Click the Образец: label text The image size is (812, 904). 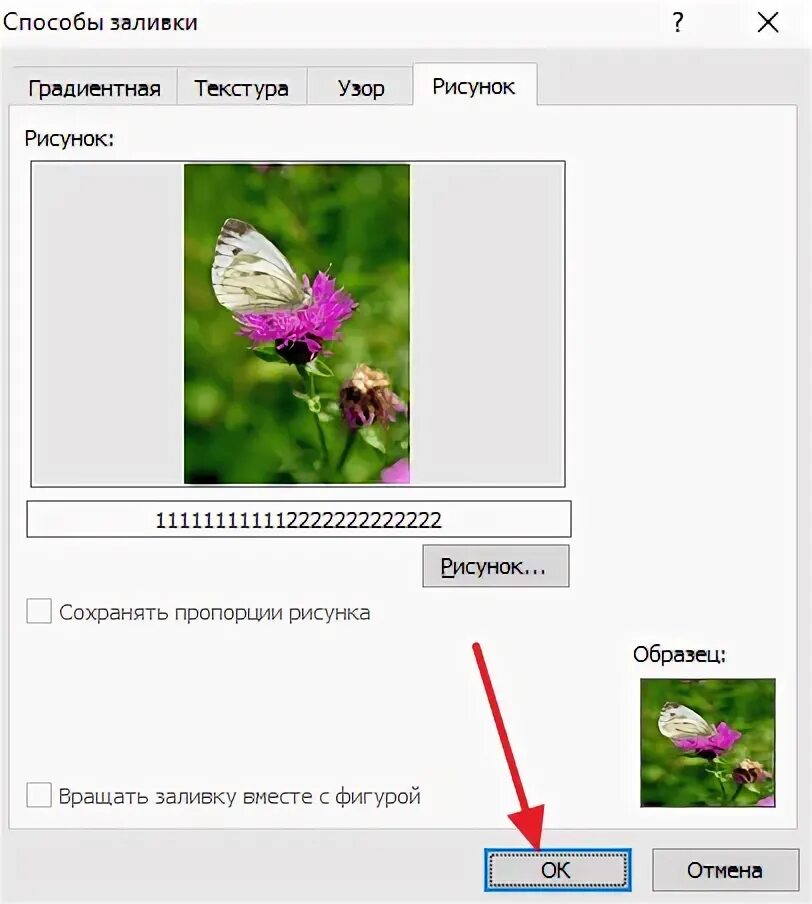point(679,654)
